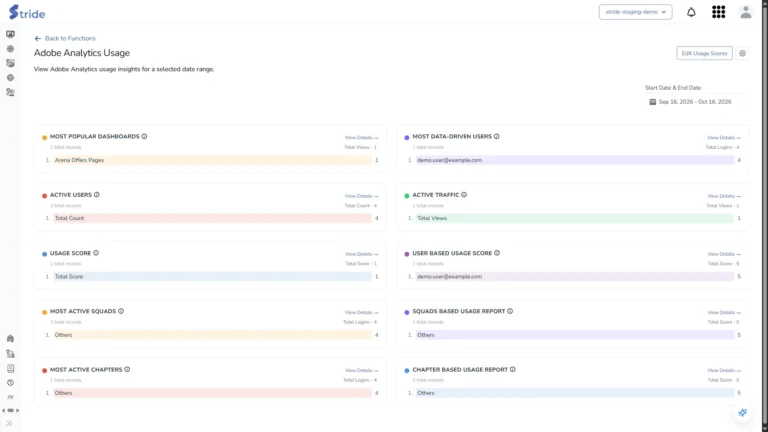Select Others in Squads Based Usage Report
Image resolution: width=768 pixels, height=432 pixels.
575,335
